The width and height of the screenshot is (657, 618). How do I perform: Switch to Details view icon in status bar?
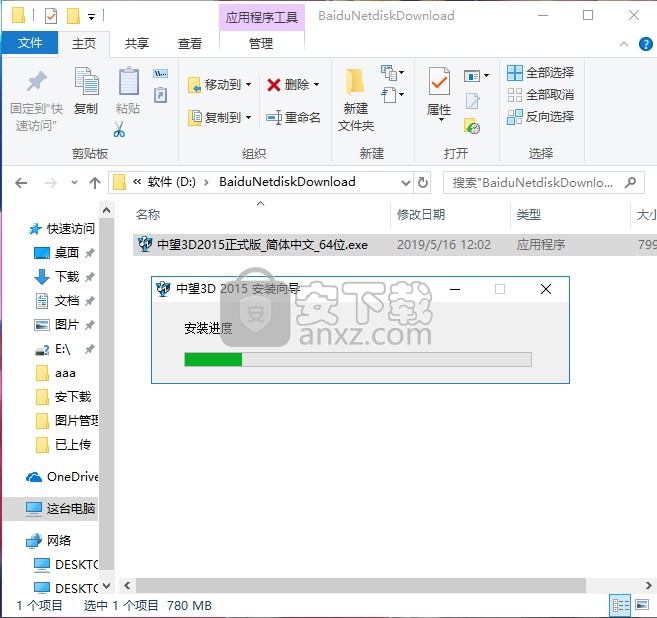[x=621, y=605]
